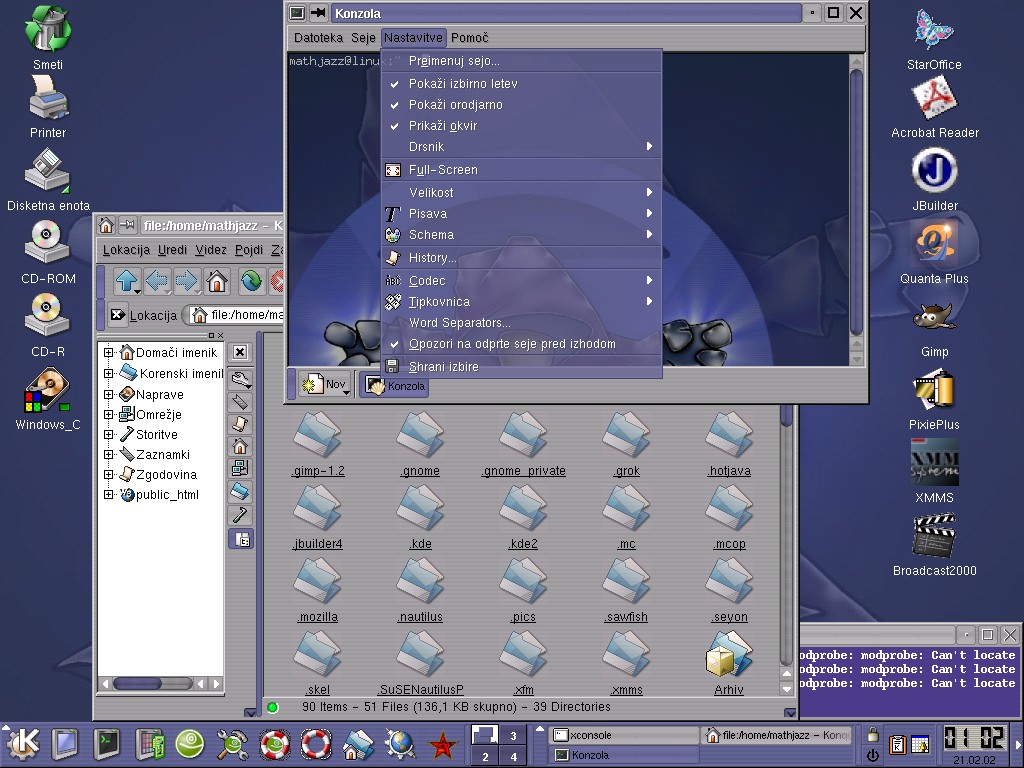Launch Quanta Plus from desktop
Image resolution: width=1024 pixels, height=768 pixels.
pos(935,244)
